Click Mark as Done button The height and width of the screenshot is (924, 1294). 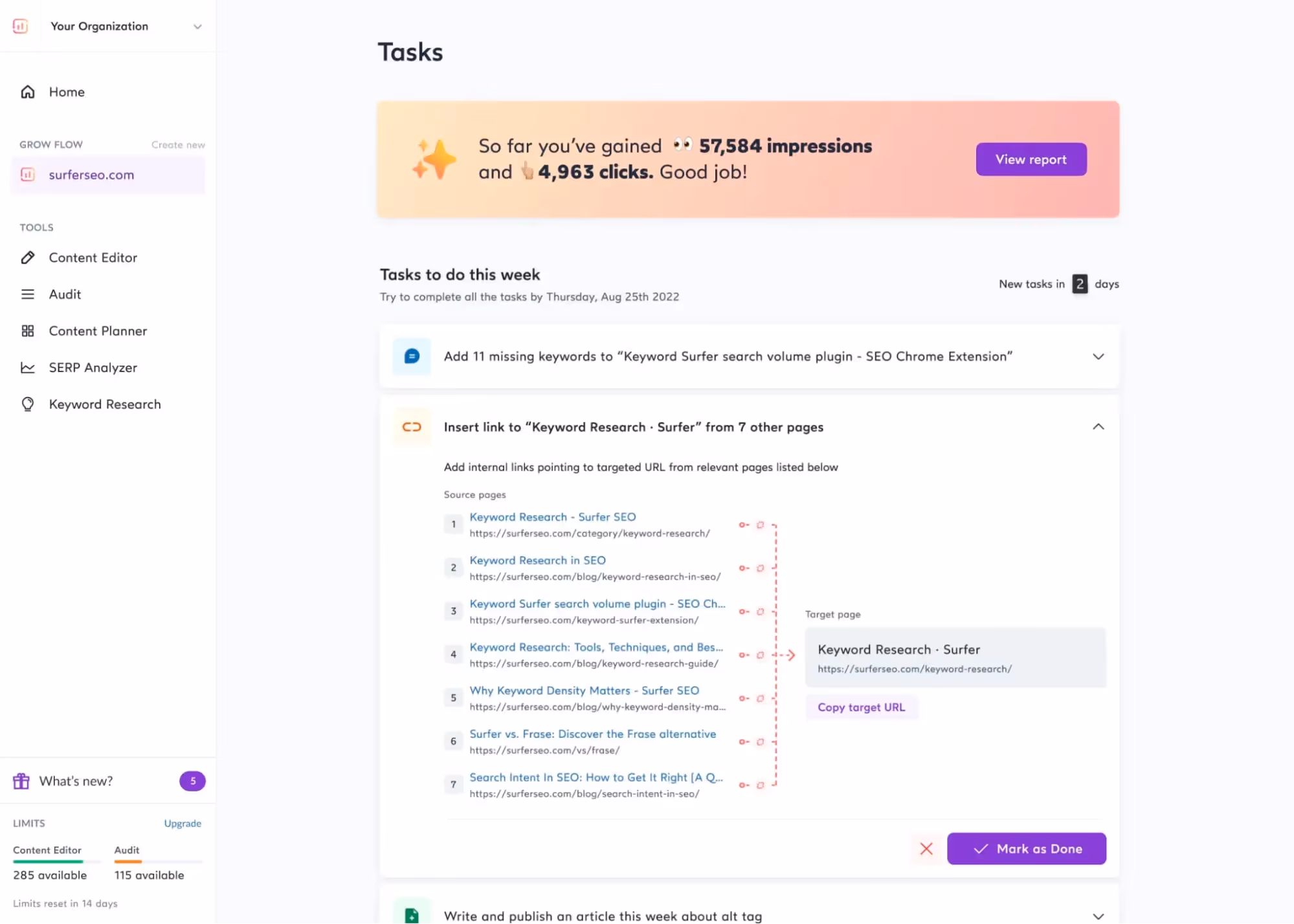tap(1027, 849)
